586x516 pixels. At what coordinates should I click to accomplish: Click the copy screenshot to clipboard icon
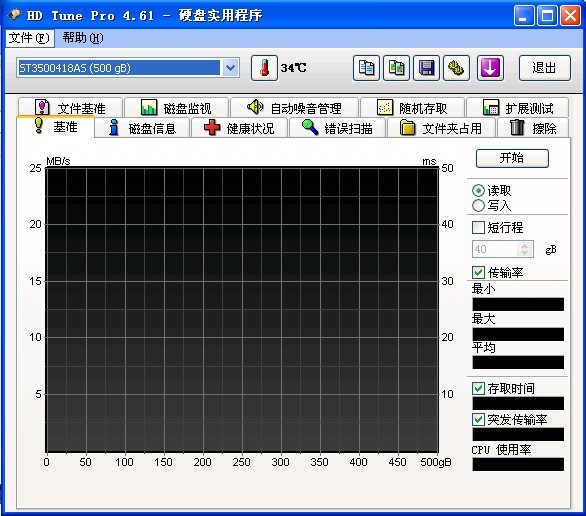pyautogui.click(x=396, y=68)
